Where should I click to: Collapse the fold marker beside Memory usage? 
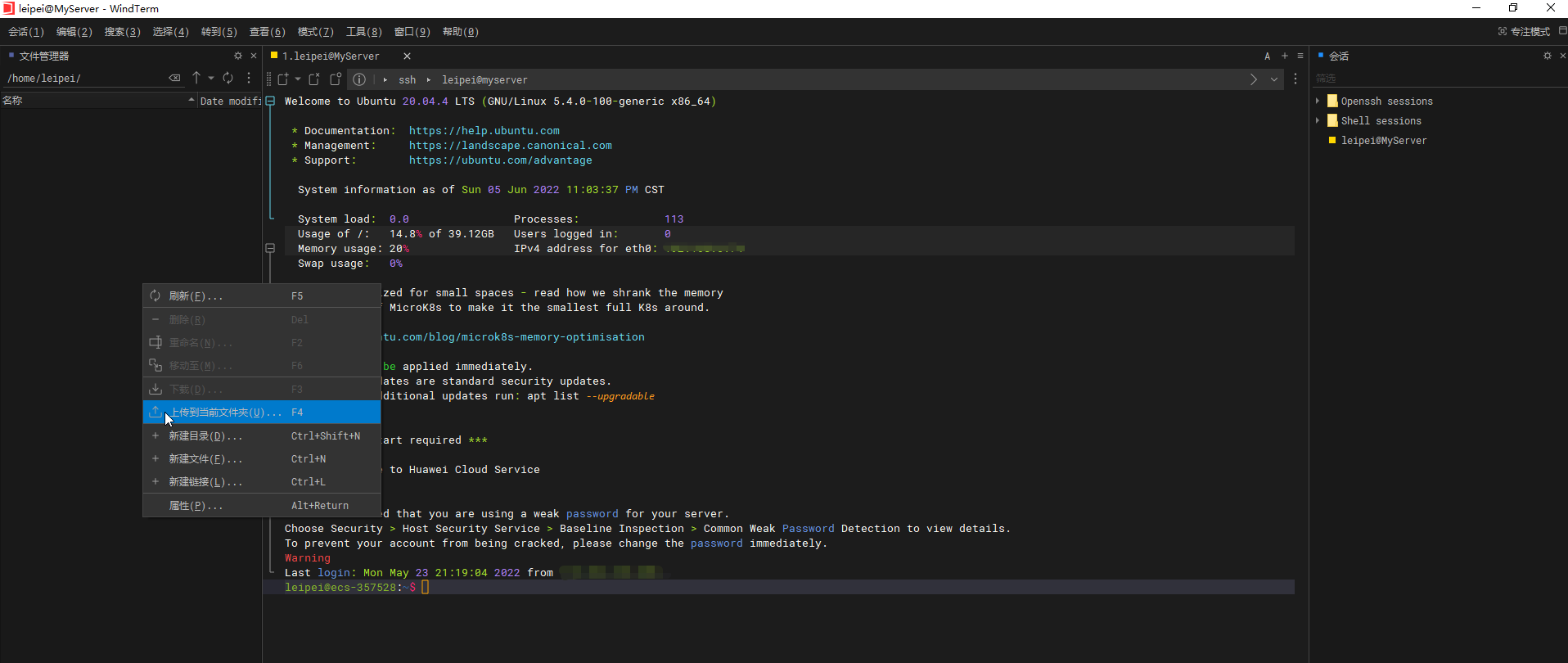270,248
